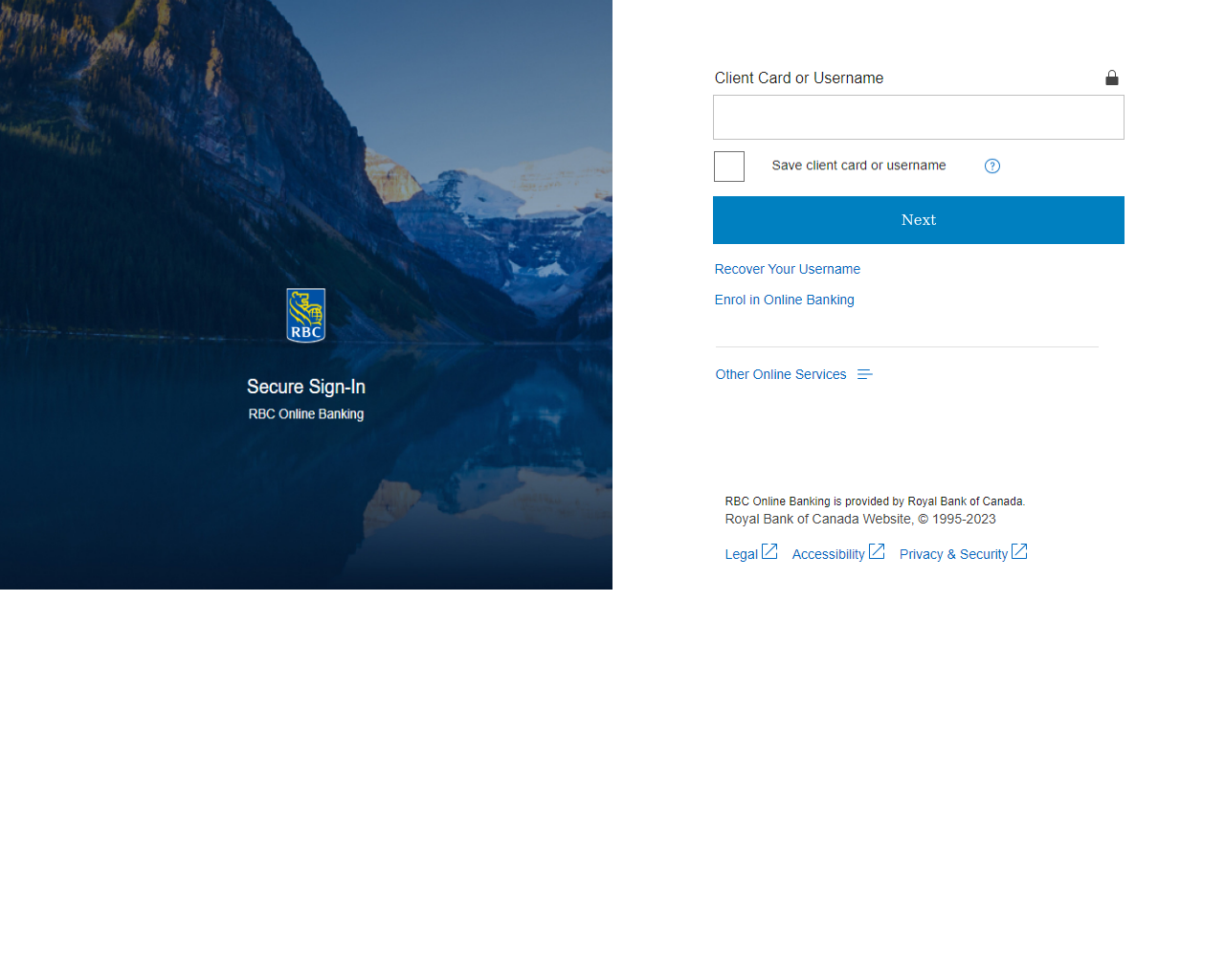Focus the Client Card or Username field
The width and height of the screenshot is (1225, 980).
919,118
